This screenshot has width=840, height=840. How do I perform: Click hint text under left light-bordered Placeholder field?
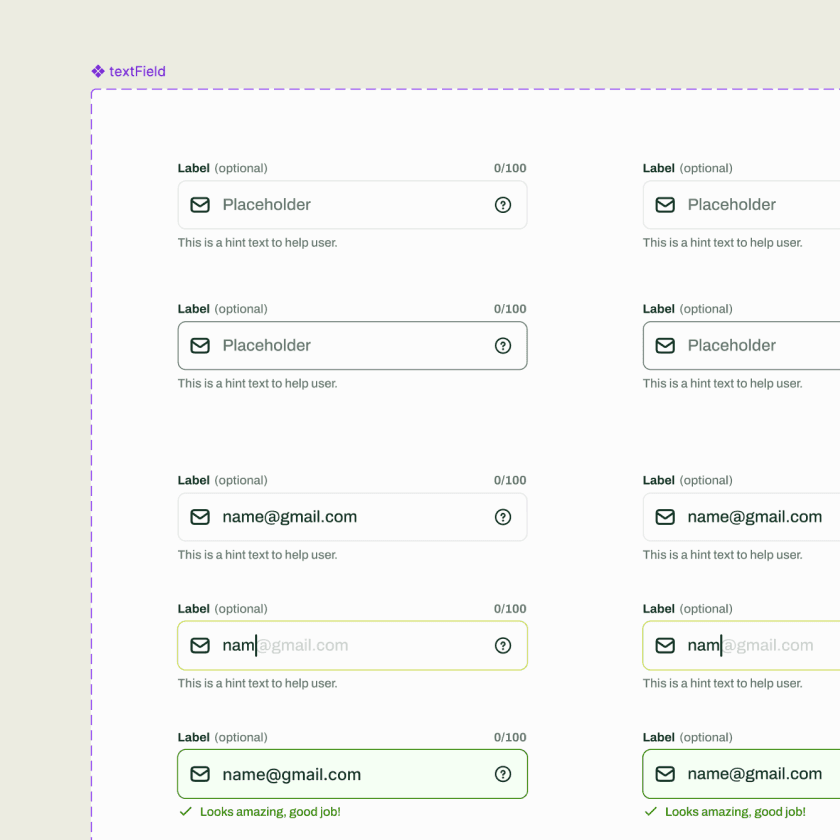click(258, 243)
